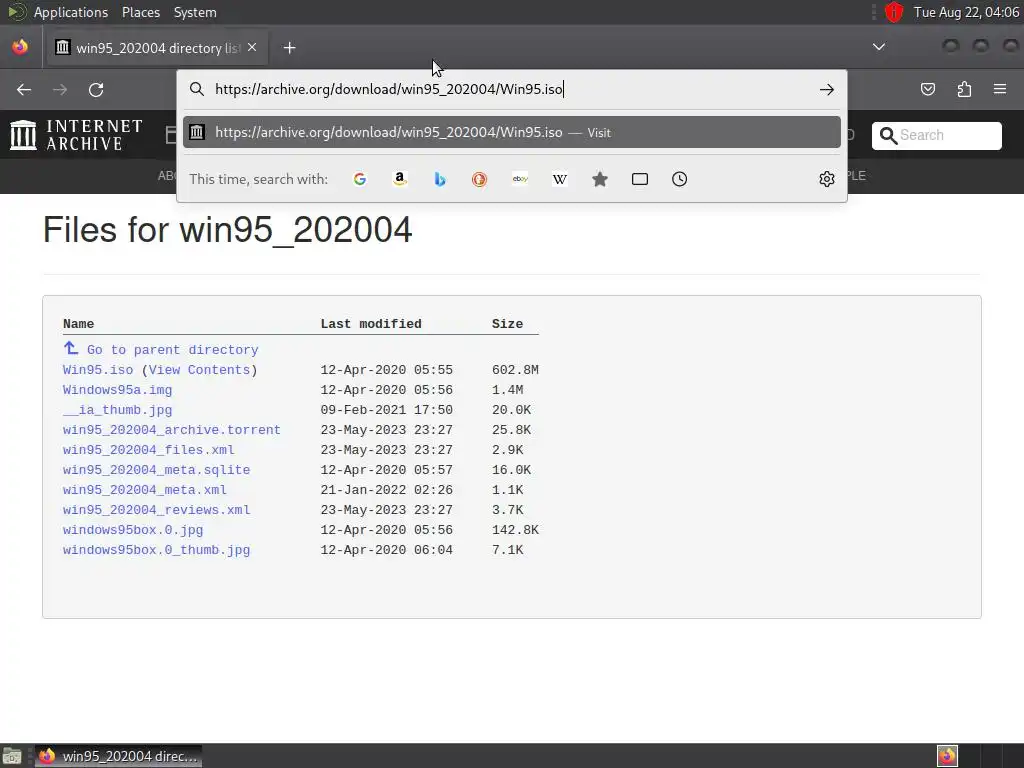The width and height of the screenshot is (1024, 768).
Task: Open win95_202004_archive.torrent link
Action: click(x=172, y=430)
